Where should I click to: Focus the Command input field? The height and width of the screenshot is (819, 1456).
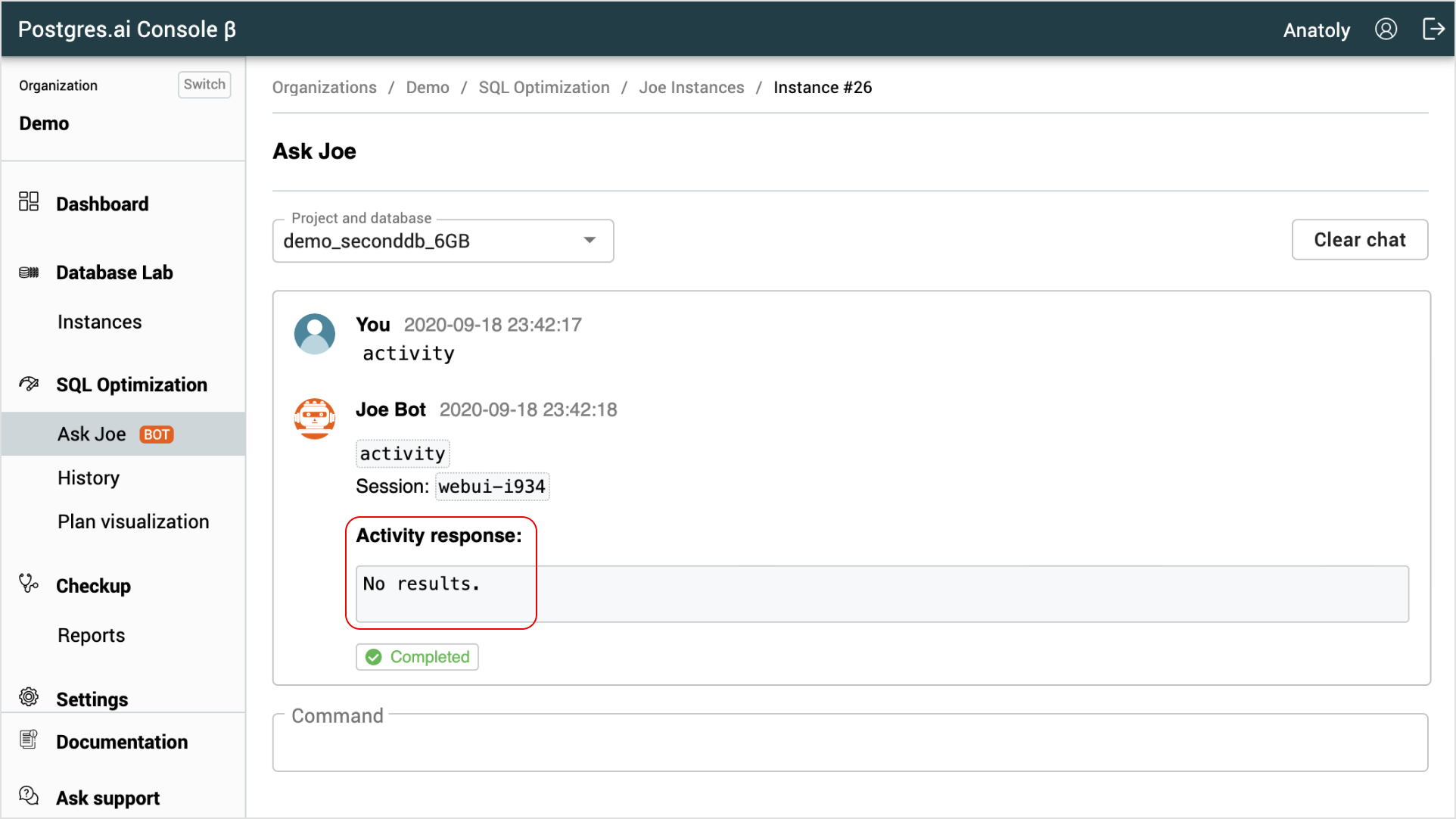pos(850,743)
